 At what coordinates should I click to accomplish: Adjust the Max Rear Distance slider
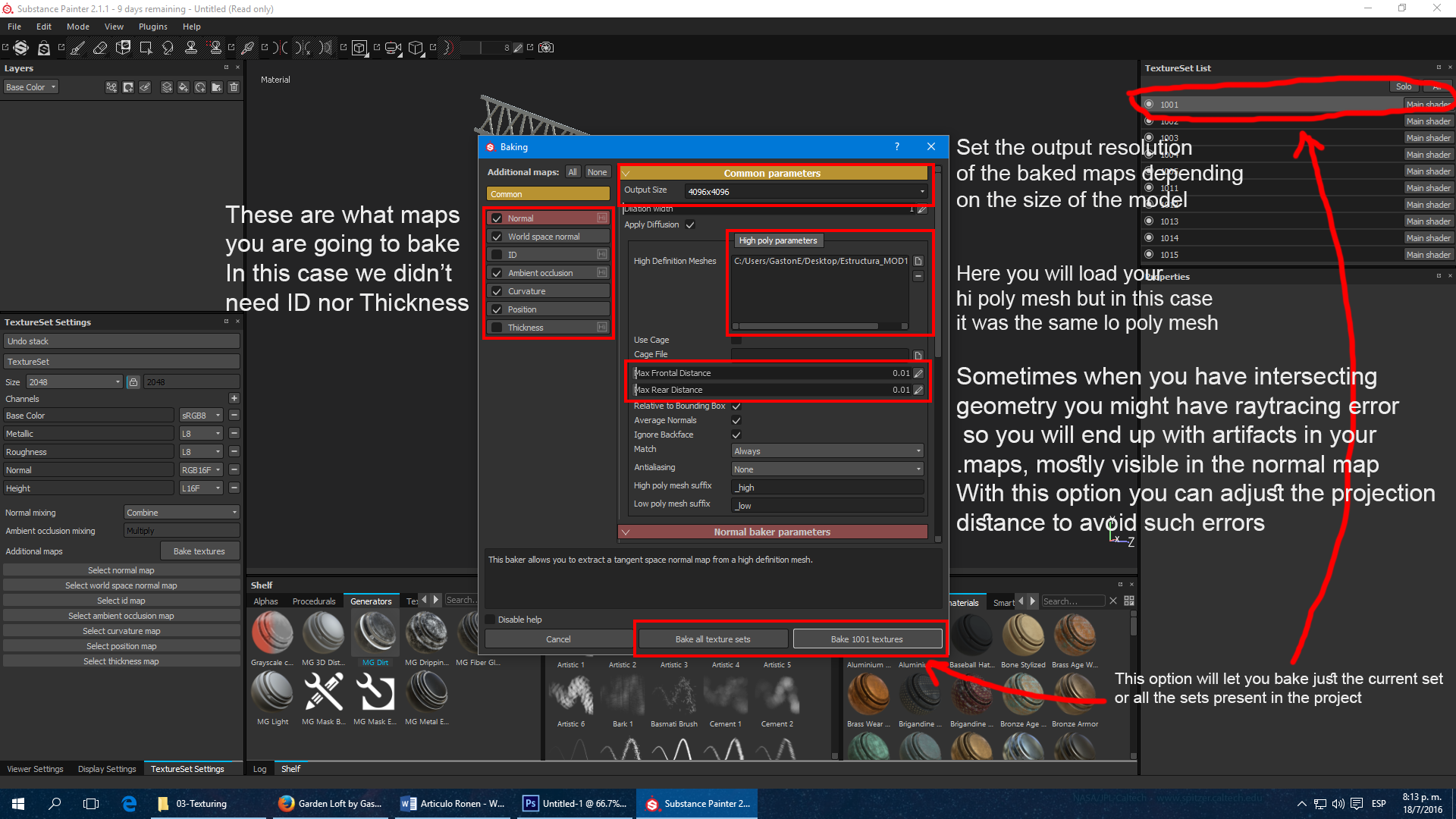pos(772,390)
